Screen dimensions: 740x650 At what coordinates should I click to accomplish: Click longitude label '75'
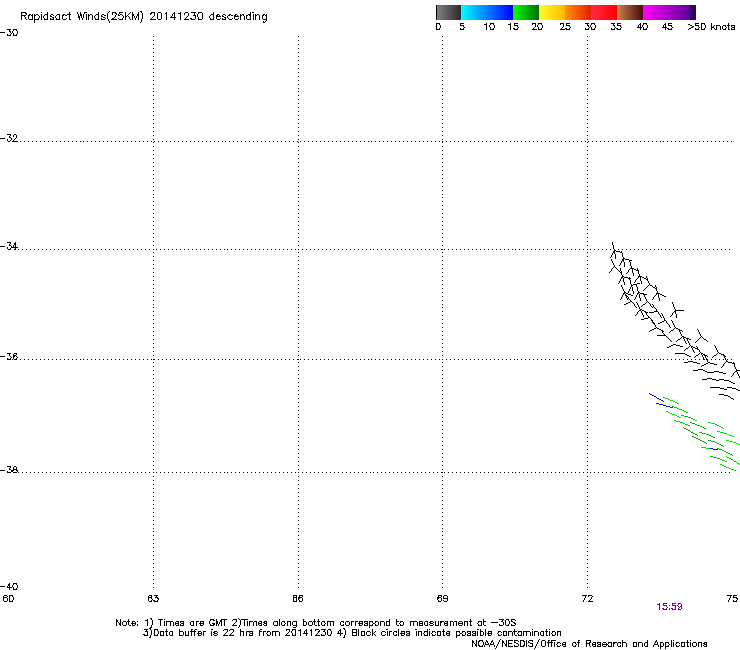(x=732, y=599)
